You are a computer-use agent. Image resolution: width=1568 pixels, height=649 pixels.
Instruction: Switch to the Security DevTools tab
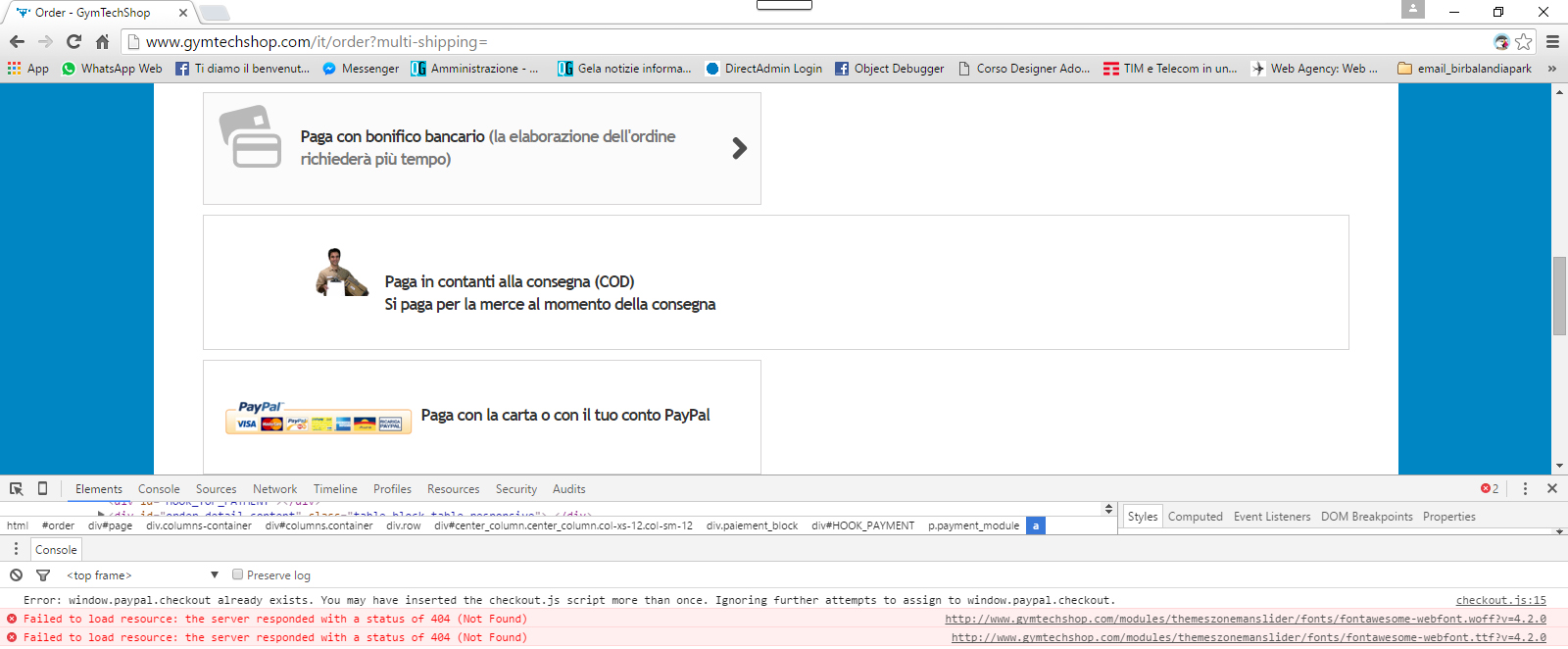(516, 489)
